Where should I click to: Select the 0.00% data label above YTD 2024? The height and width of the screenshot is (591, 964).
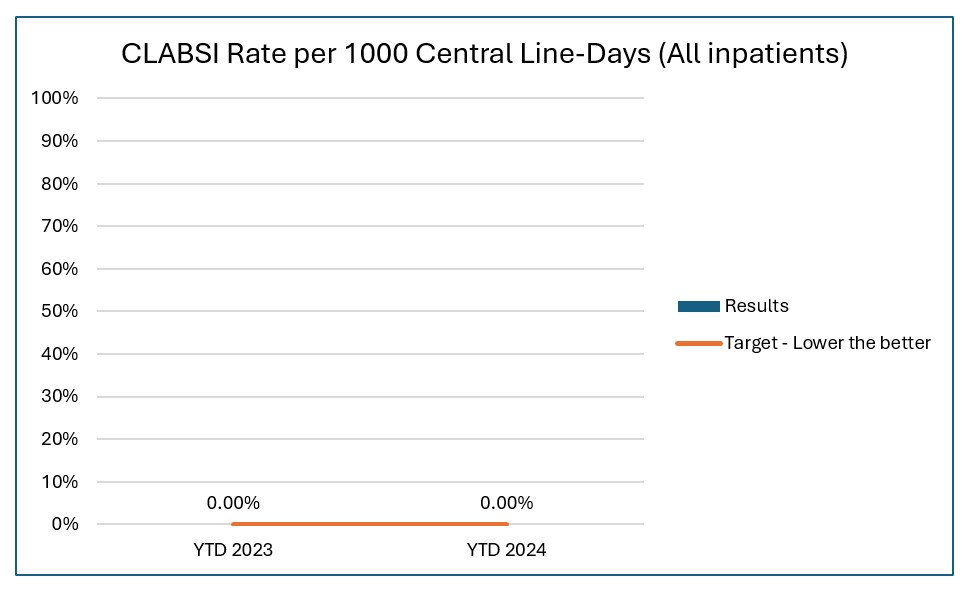point(506,503)
